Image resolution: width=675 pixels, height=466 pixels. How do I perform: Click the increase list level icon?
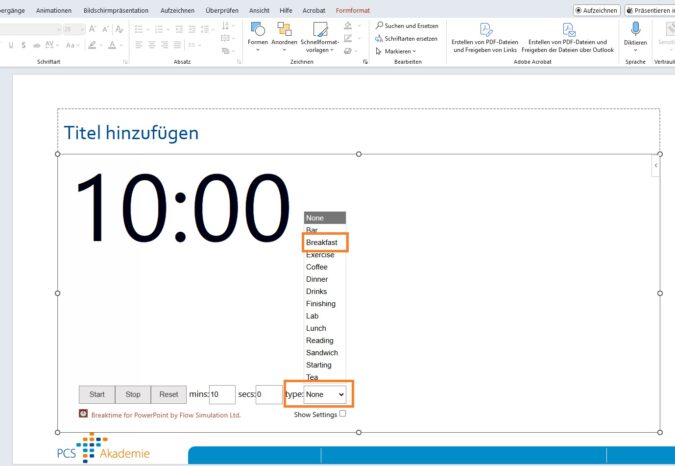coord(192,29)
